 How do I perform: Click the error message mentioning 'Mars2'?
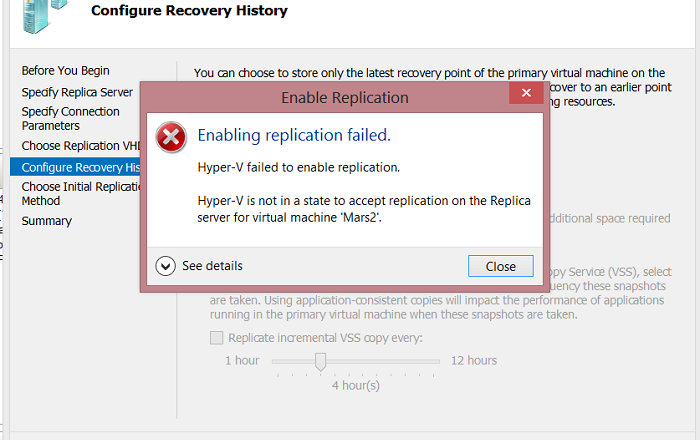pos(364,209)
